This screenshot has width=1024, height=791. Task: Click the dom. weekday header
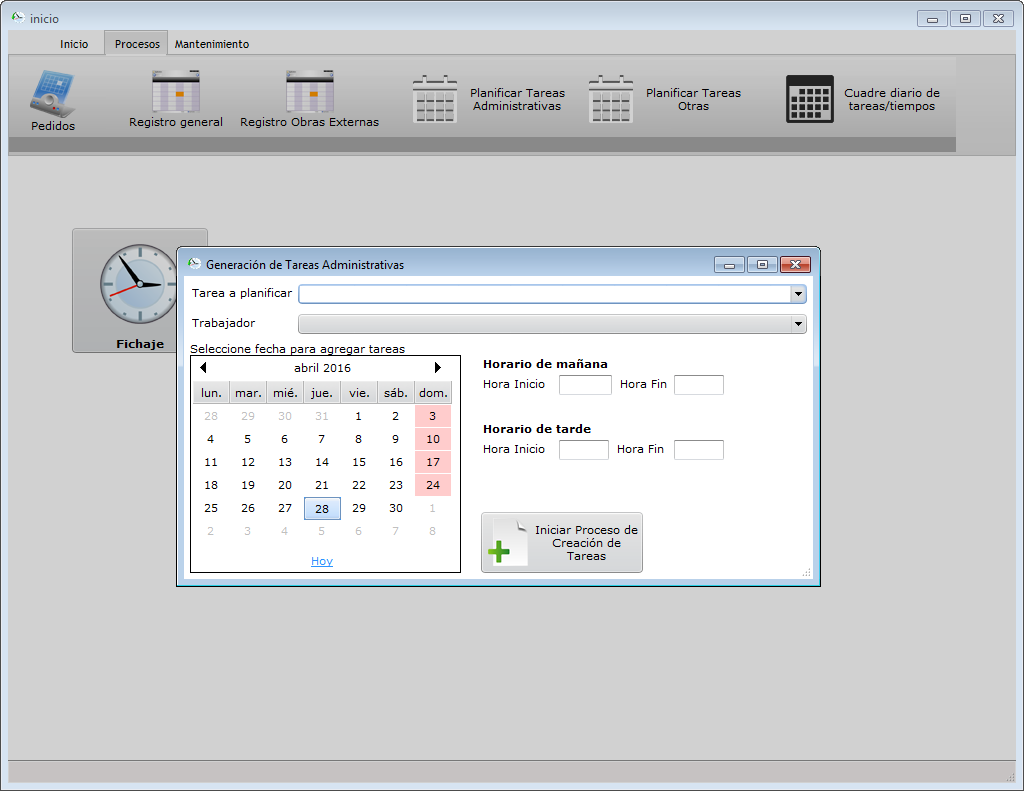433,393
